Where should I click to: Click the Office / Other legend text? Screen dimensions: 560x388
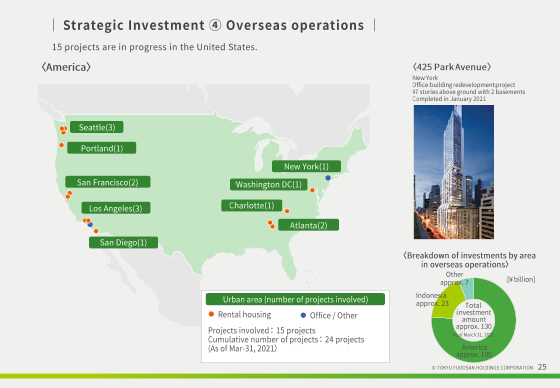point(333,315)
